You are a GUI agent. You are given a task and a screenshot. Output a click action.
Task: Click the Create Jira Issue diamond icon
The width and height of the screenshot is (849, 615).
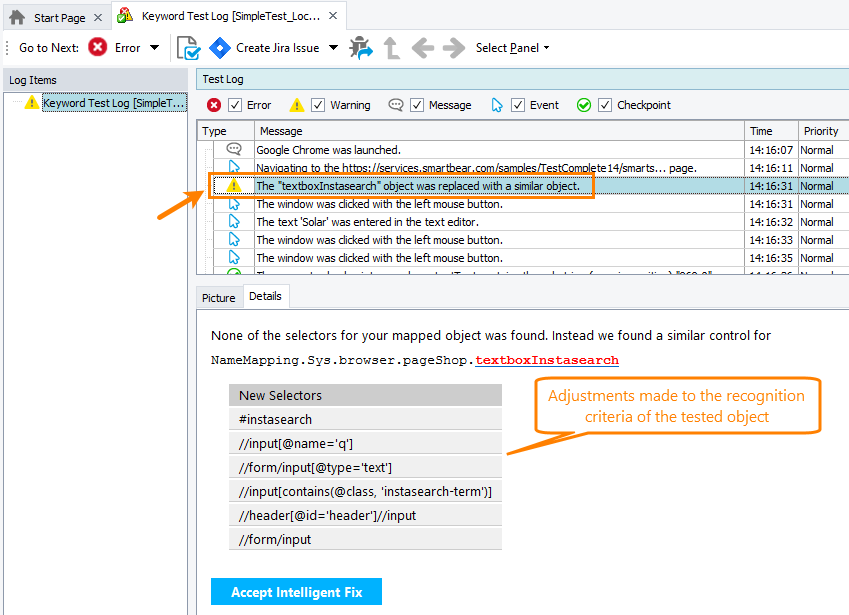(x=220, y=47)
